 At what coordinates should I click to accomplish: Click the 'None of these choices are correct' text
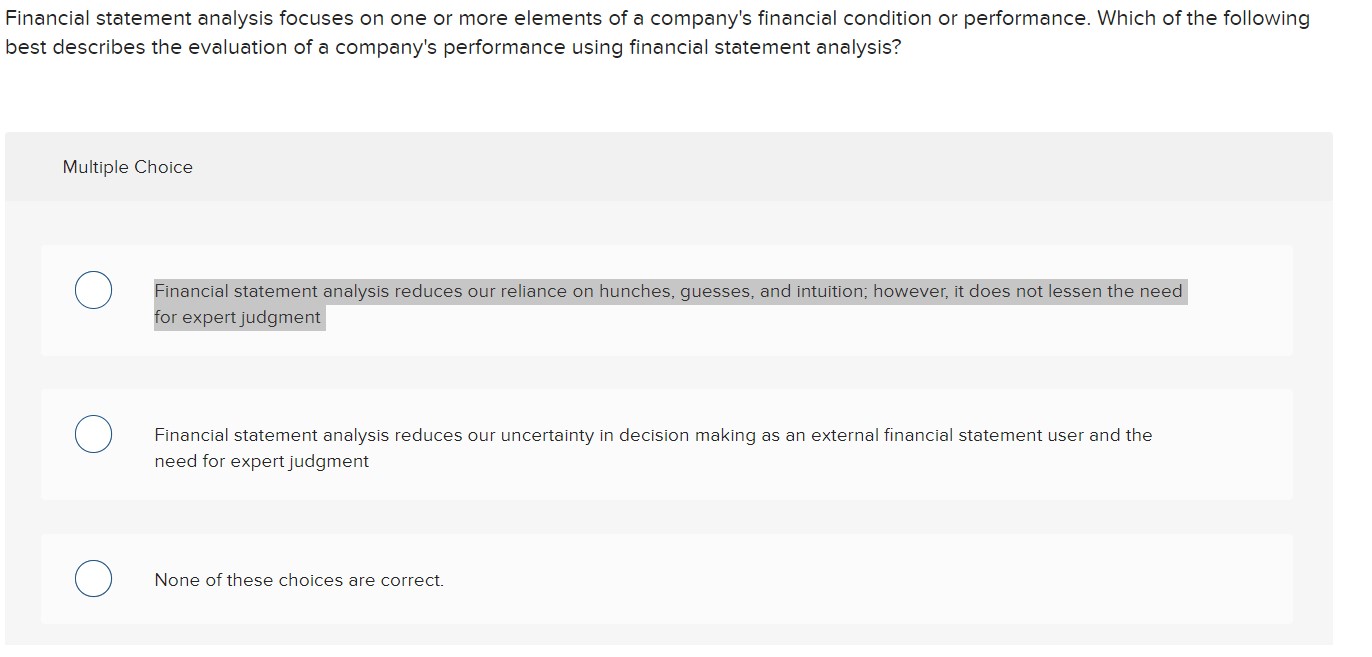(297, 580)
